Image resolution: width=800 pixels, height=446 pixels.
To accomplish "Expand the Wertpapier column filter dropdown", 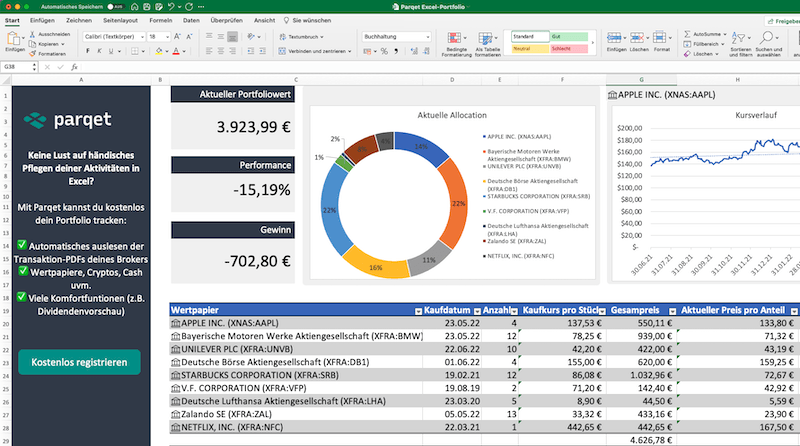I will pyautogui.click(x=416, y=311).
